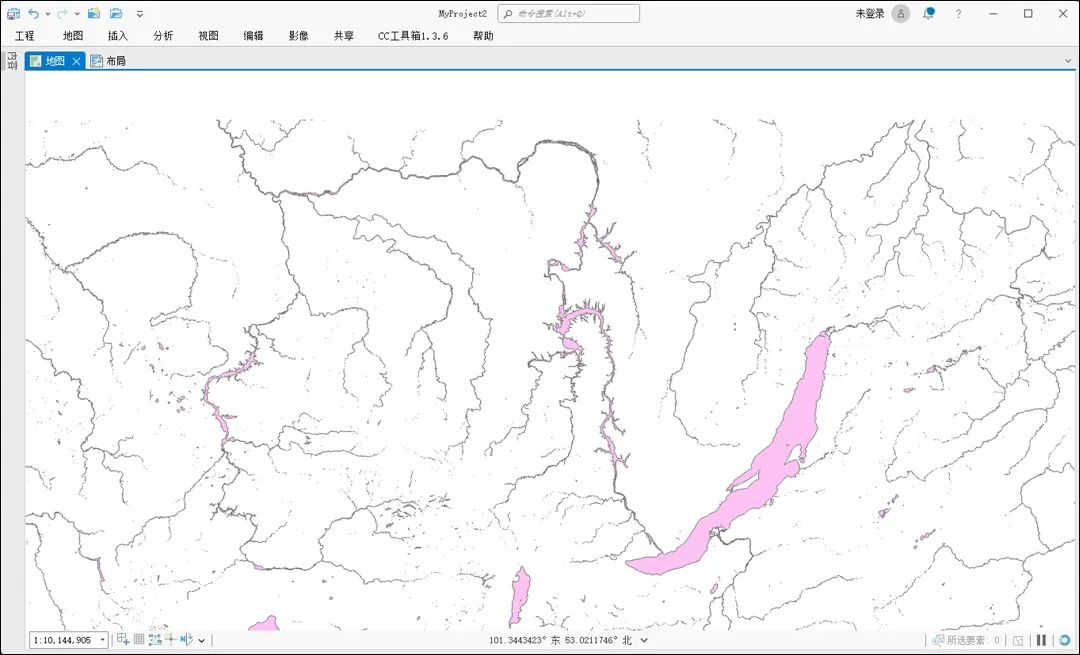The height and width of the screenshot is (655, 1080).
Task: Open the 分析 ribbon tab
Action: [163, 36]
